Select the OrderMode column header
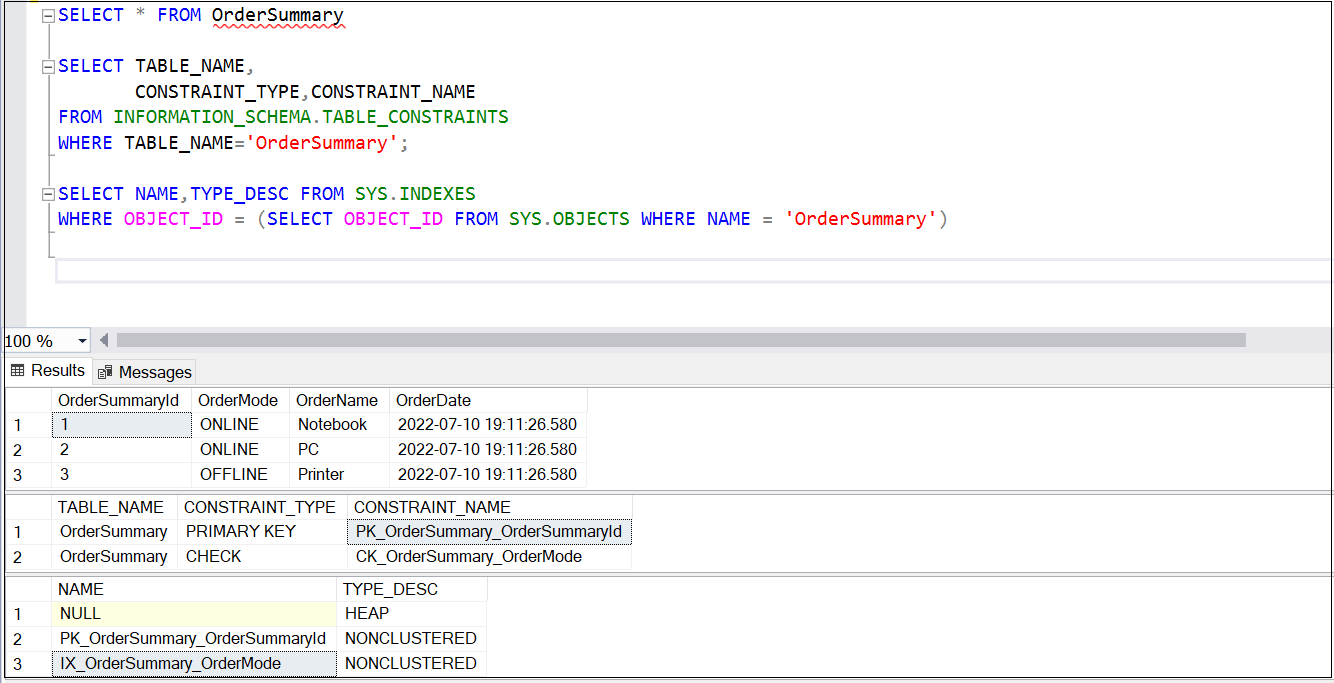 point(237,400)
